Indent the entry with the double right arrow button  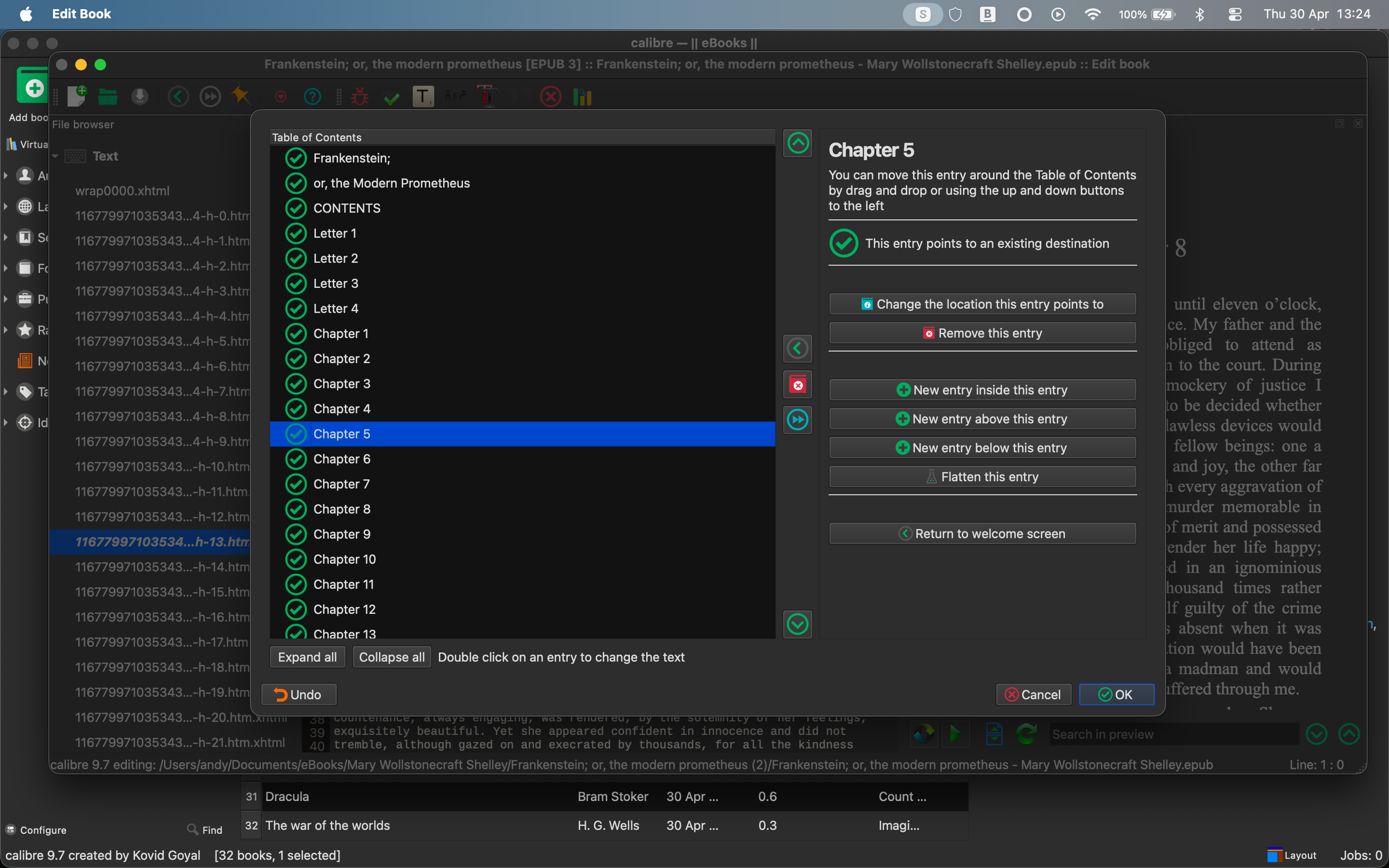click(798, 420)
